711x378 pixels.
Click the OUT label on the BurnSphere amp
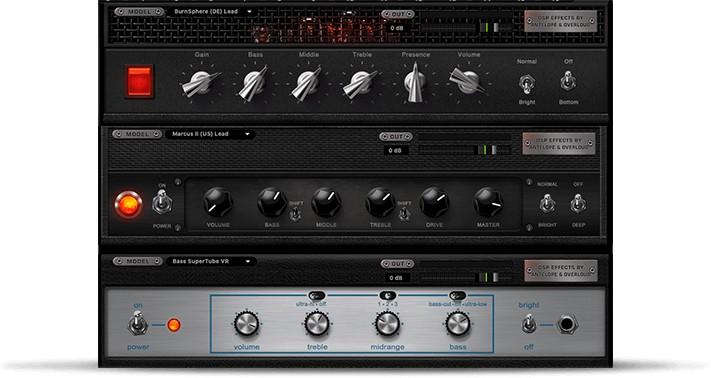[x=398, y=15]
